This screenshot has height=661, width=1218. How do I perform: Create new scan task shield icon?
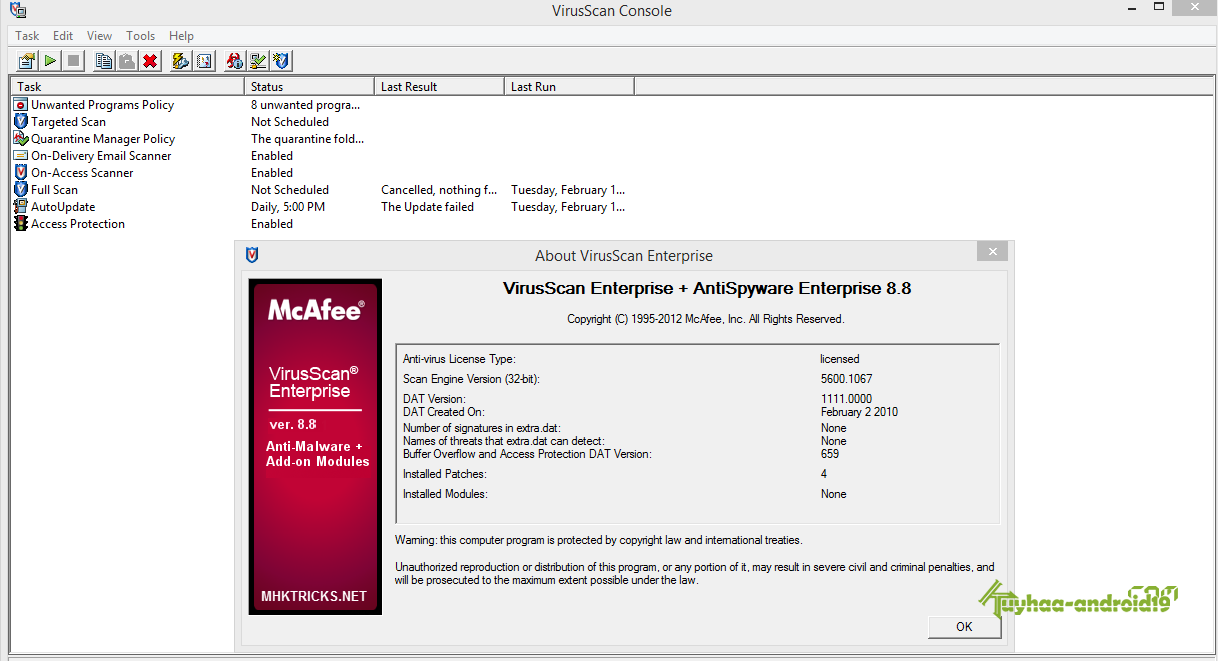click(281, 61)
